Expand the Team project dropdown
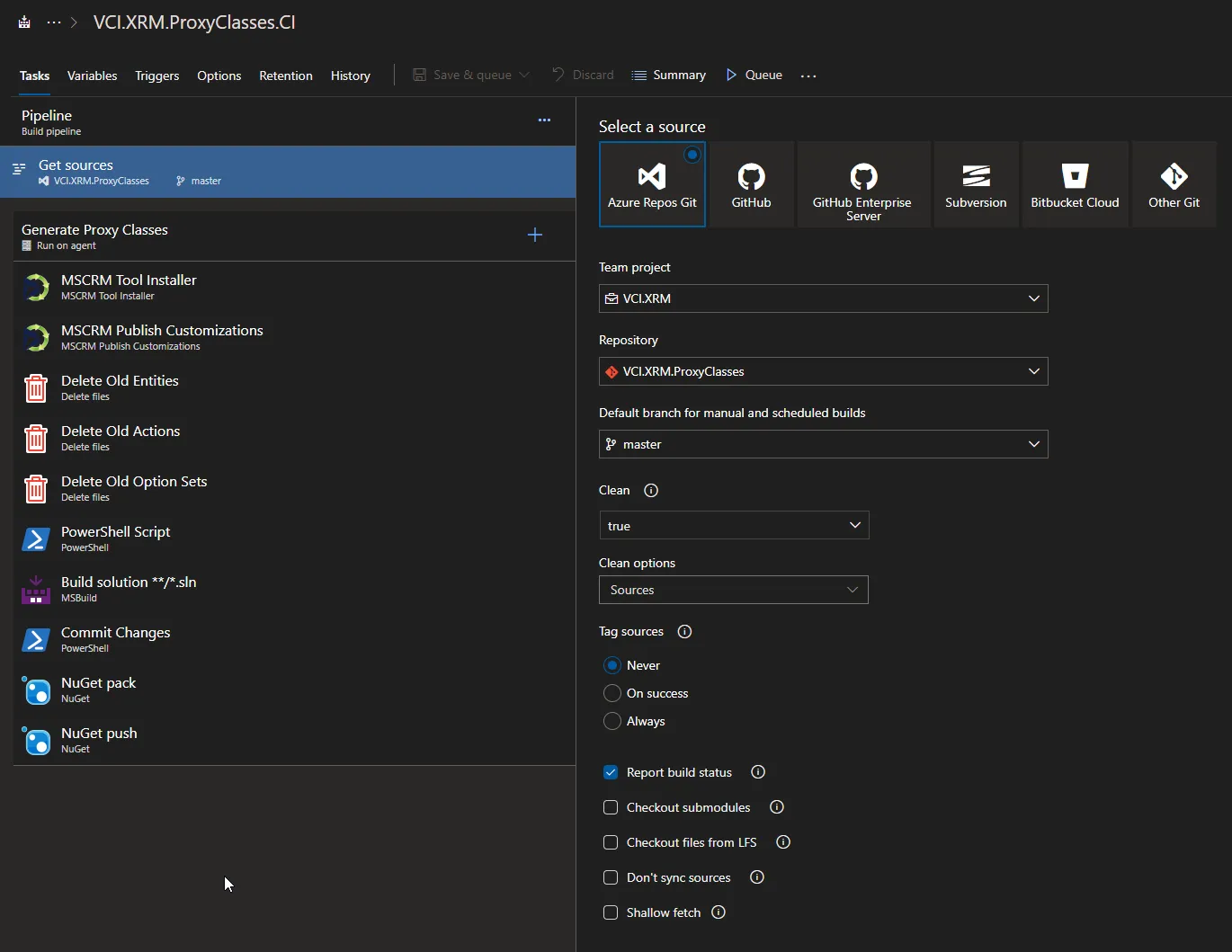 pyautogui.click(x=823, y=298)
